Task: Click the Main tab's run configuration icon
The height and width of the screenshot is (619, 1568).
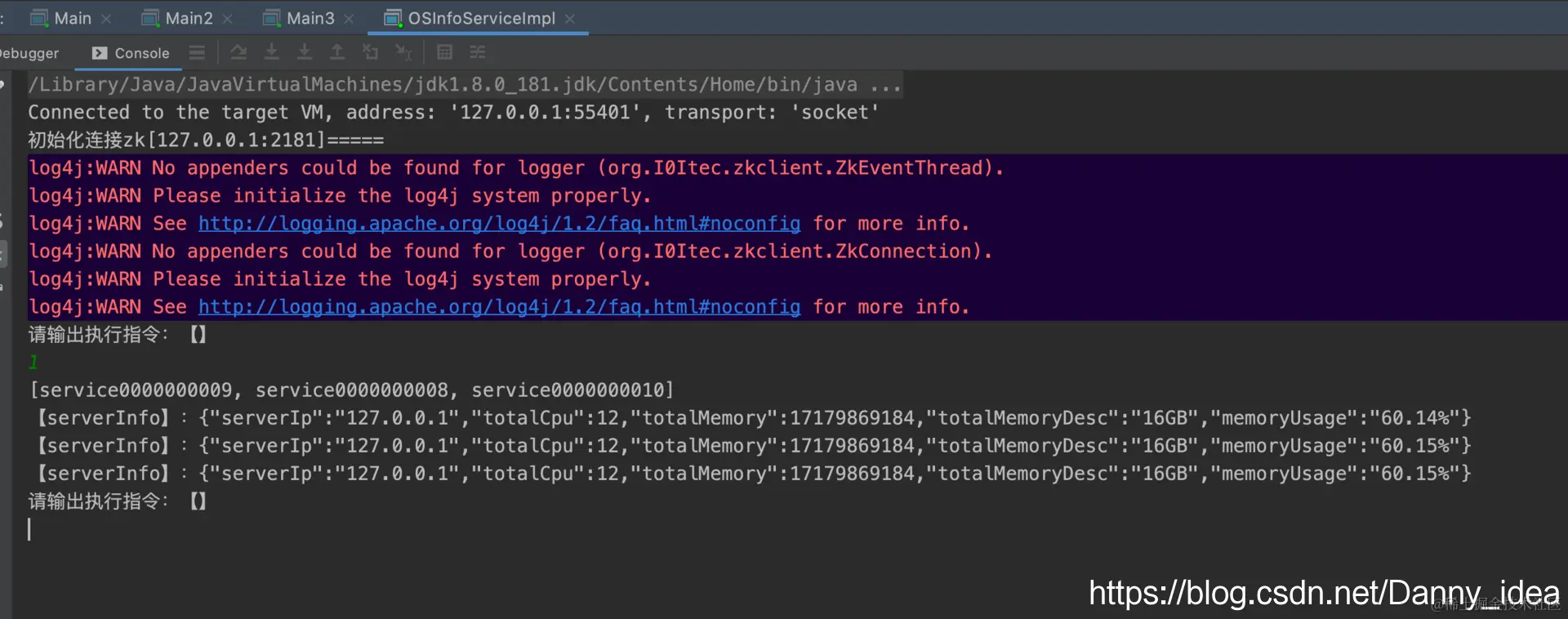Action: pos(39,18)
